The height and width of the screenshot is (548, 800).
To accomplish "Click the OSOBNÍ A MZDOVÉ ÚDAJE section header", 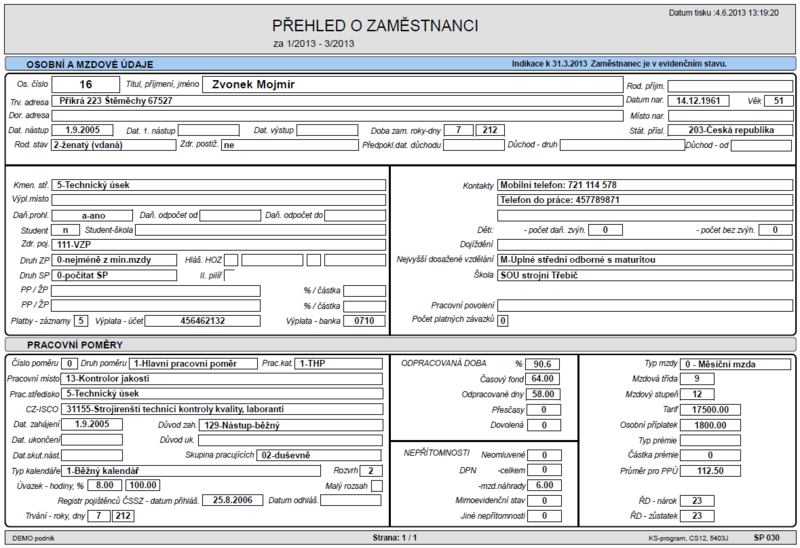I will tap(90, 64).
